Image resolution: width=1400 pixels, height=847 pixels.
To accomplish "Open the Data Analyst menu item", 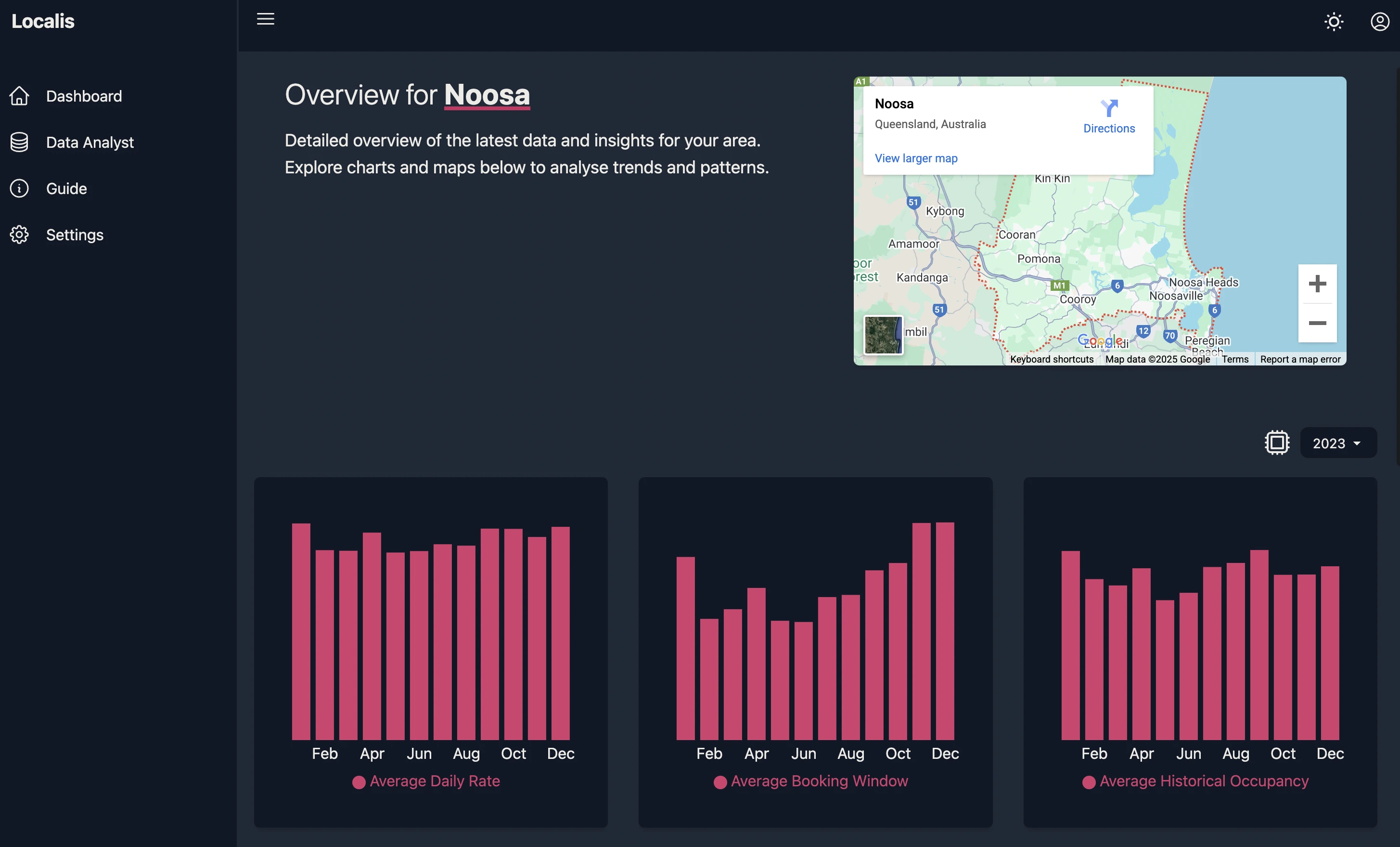I will pos(90,142).
